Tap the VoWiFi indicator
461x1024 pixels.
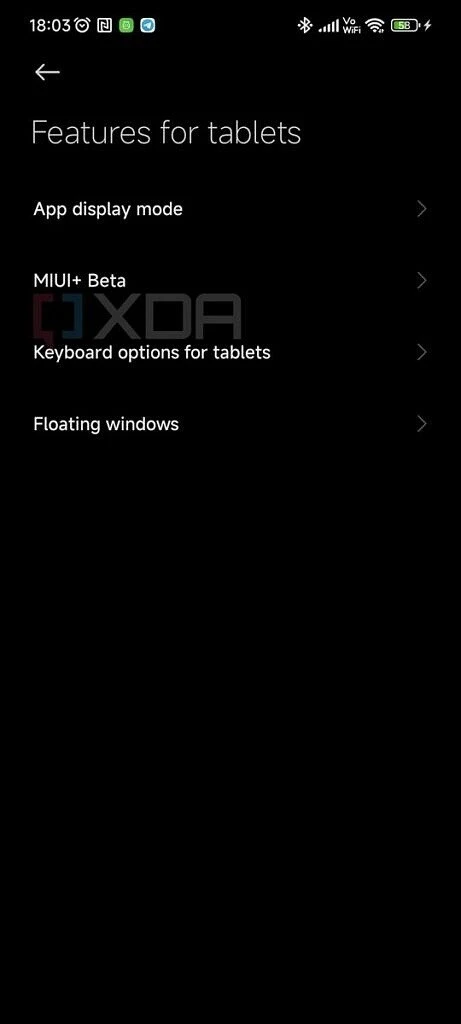[351, 26]
